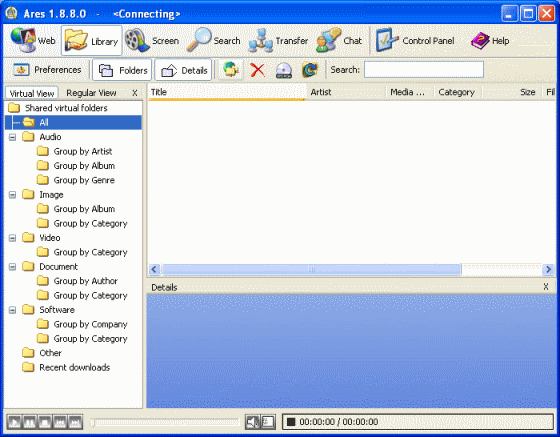Select the Document folder
Image resolution: width=560 pixels, height=437 pixels.
(50, 267)
